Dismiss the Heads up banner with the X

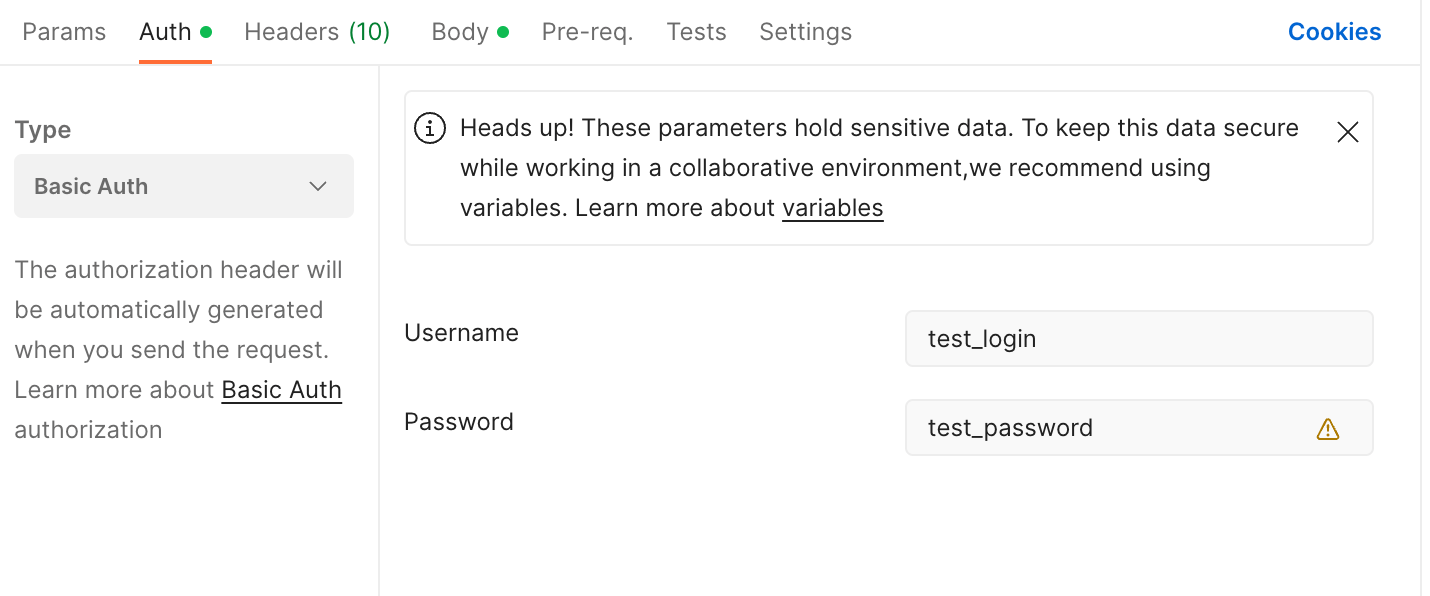1347,132
